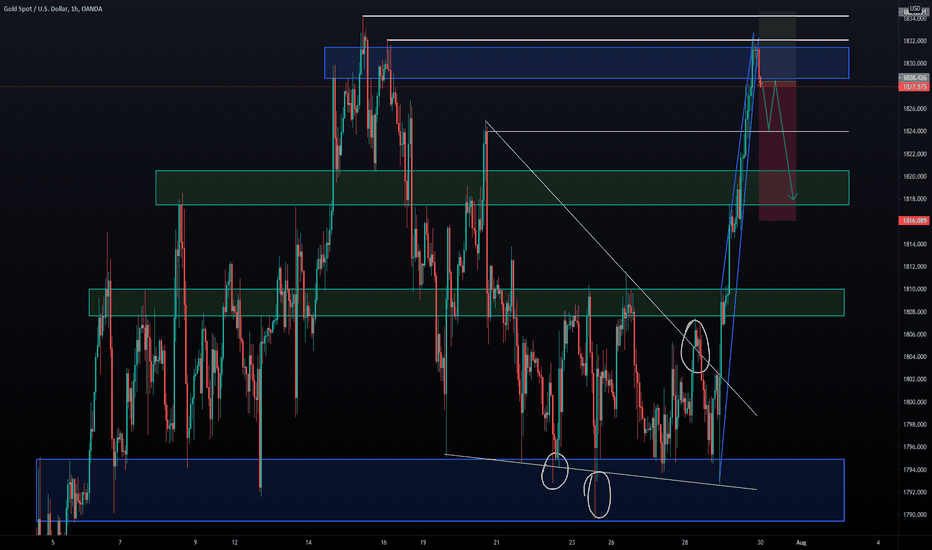Click the 28 date label on time axis
Image resolution: width=932 pixels, height=550 pixels.
click(x=685, y=542)
